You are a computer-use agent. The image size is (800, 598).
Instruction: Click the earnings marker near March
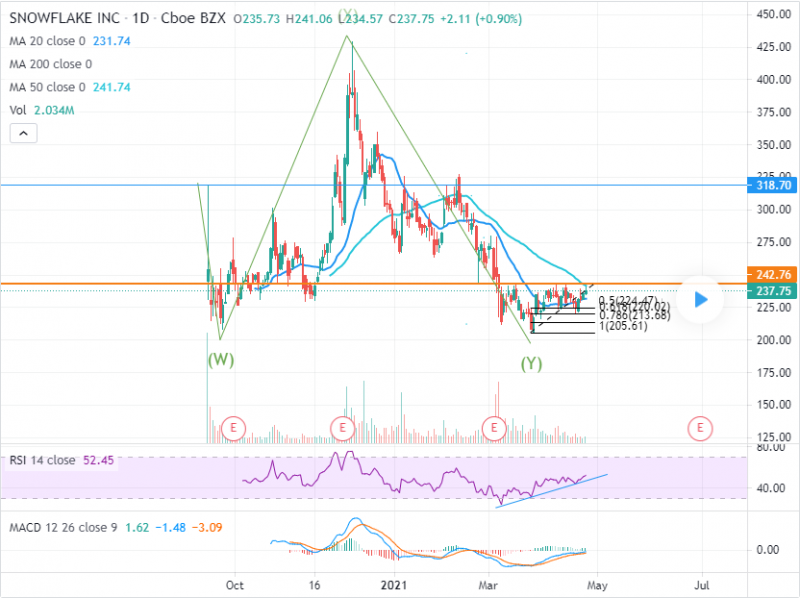[495, 428]
